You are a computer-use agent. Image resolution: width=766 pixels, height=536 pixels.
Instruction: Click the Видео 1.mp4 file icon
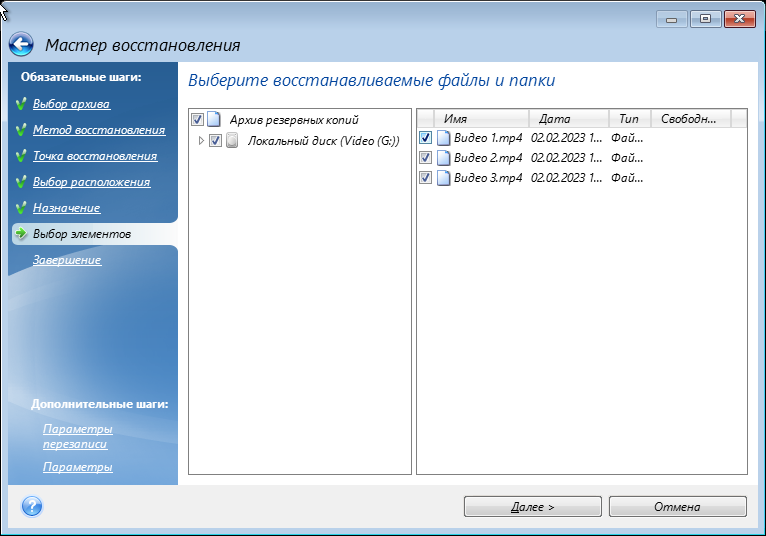443,138
